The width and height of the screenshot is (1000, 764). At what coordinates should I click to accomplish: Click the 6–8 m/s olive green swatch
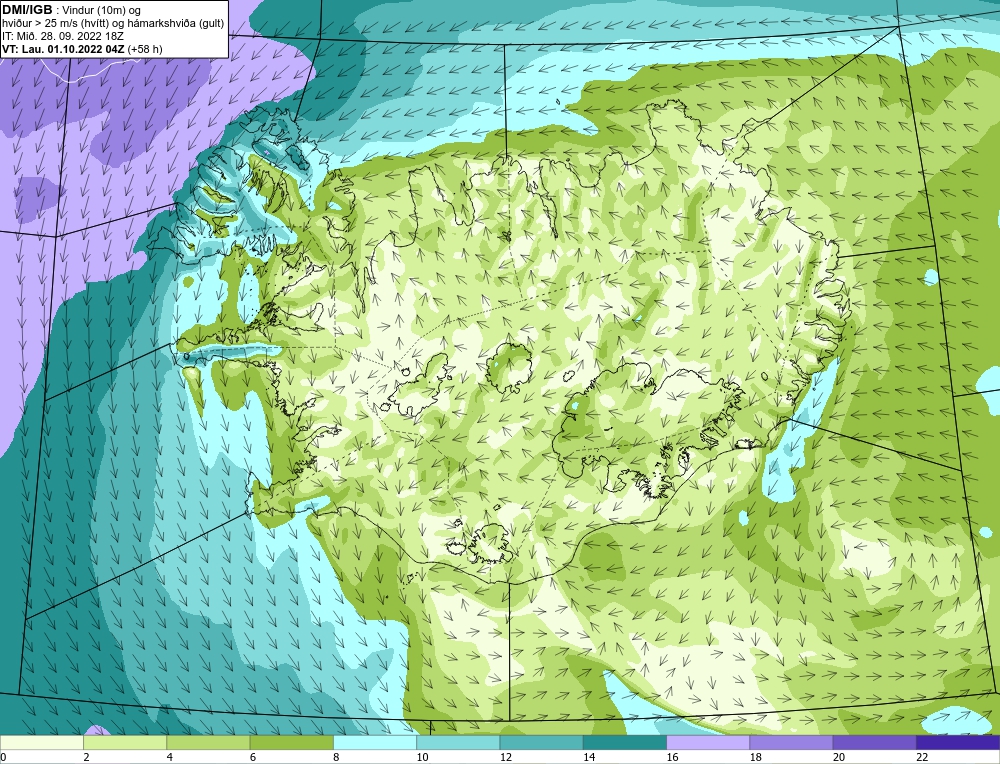[291, 742]
